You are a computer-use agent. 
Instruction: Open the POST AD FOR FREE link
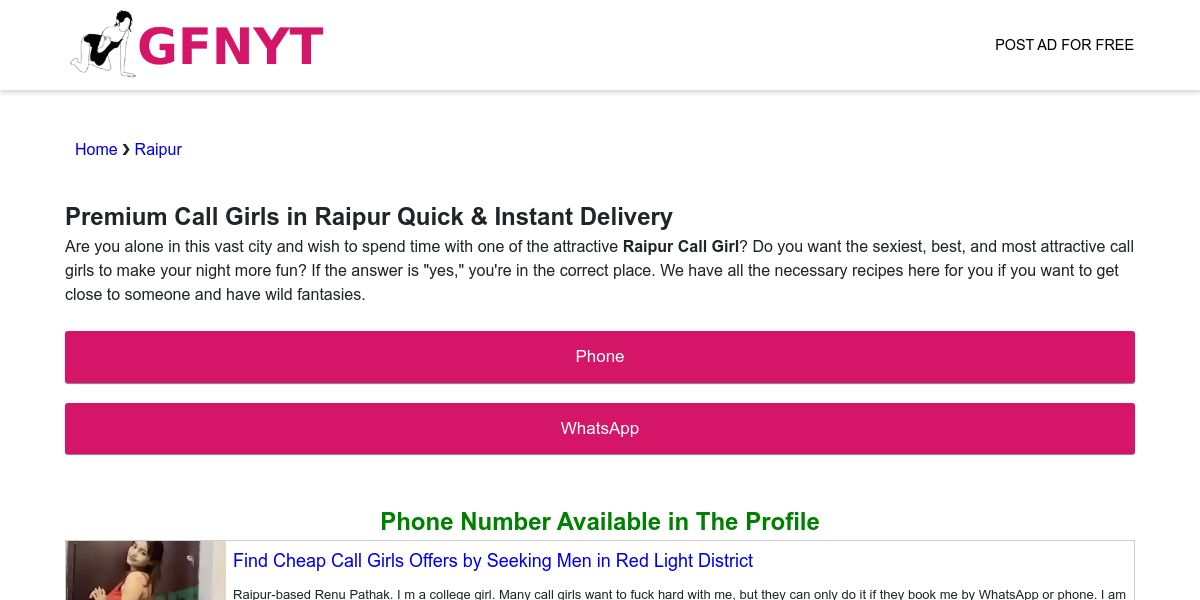coord(1064,45)
